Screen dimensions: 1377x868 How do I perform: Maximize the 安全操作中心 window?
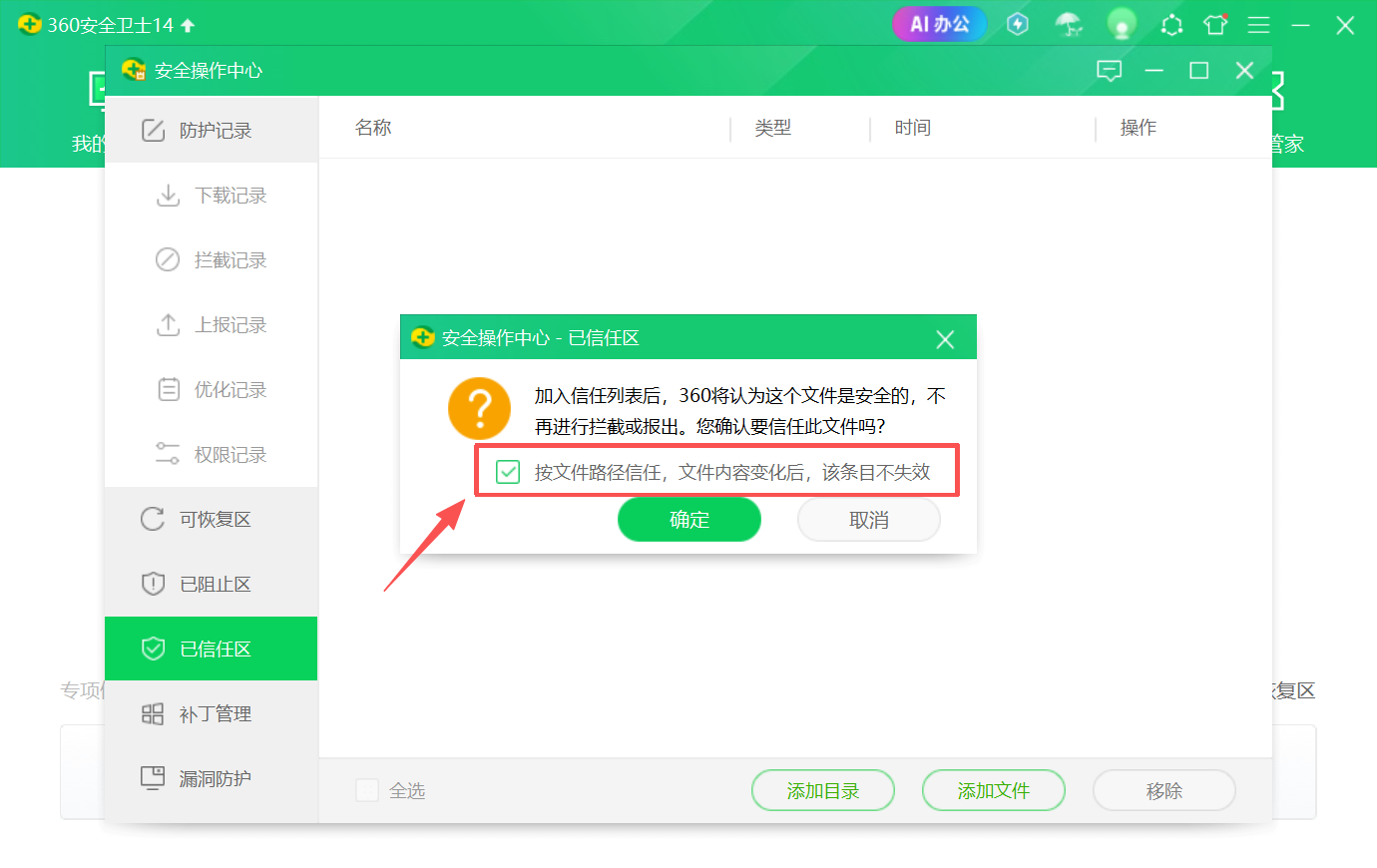pyautogui.click(x=1199, y=70)
